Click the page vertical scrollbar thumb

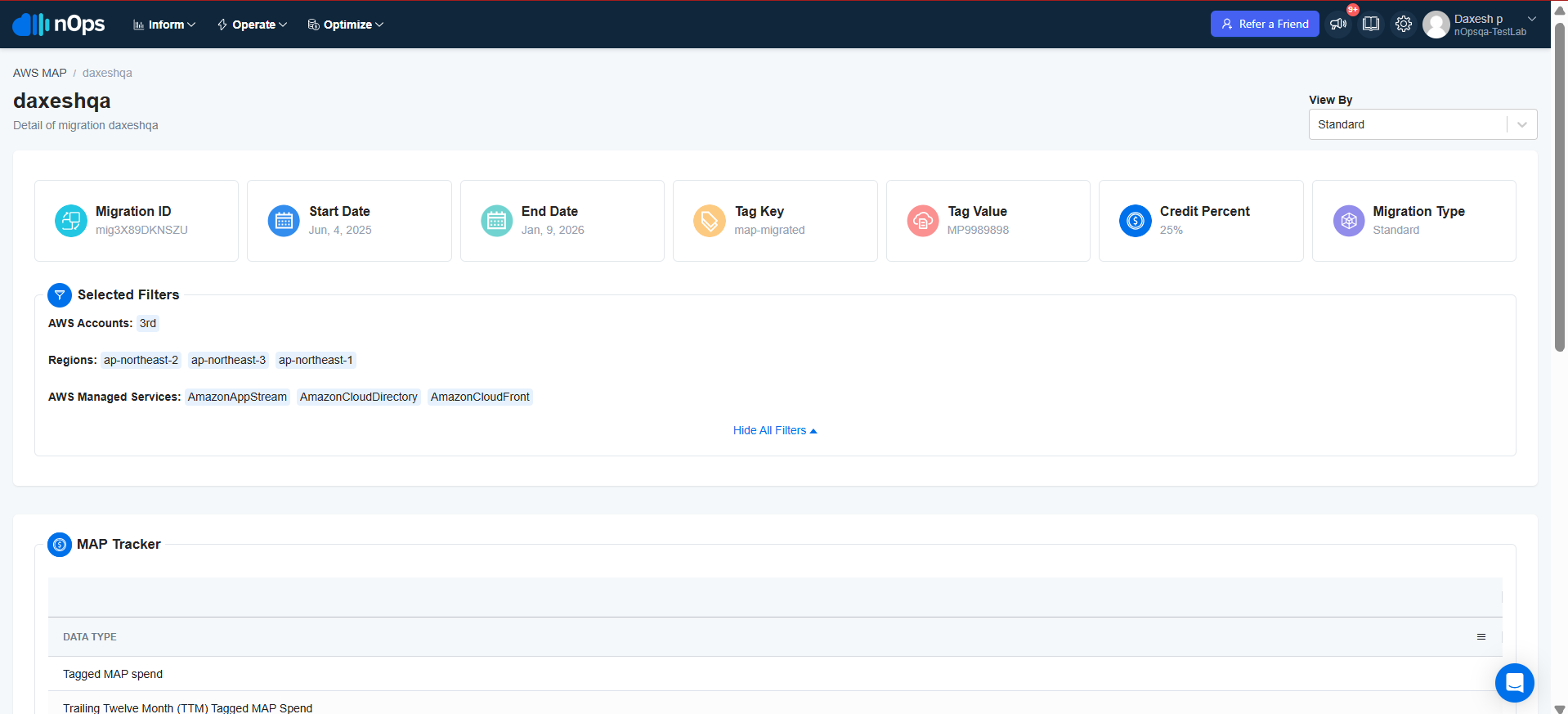coord(1560,186)
